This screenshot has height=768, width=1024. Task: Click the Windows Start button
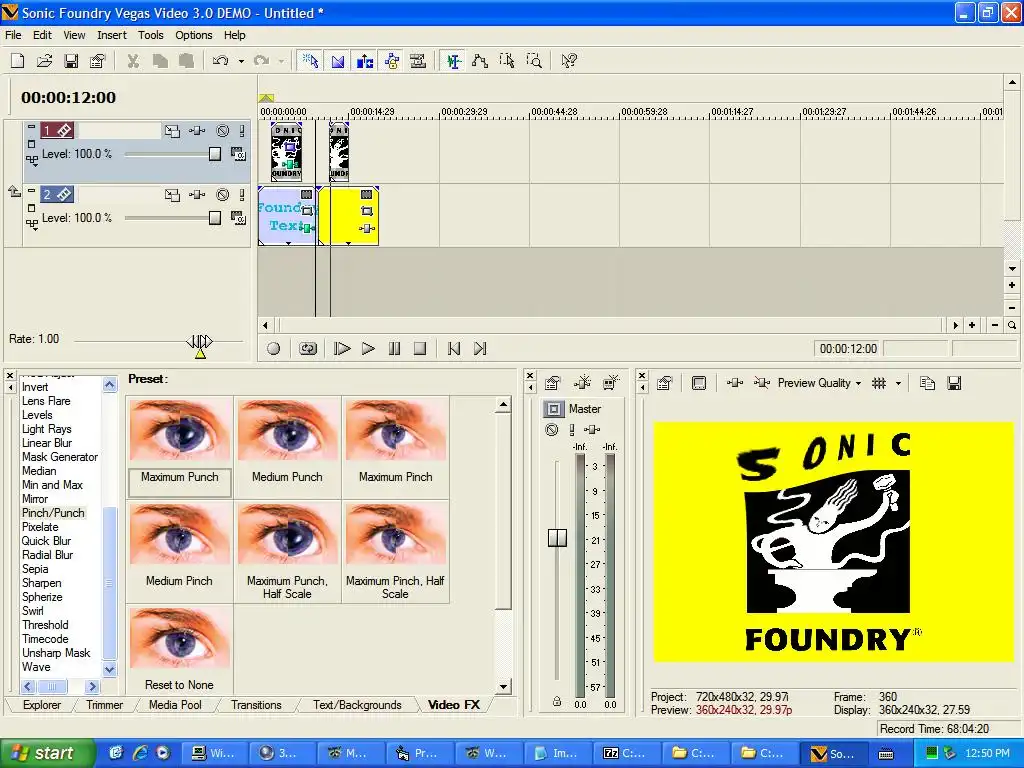[x=46, y=753]
